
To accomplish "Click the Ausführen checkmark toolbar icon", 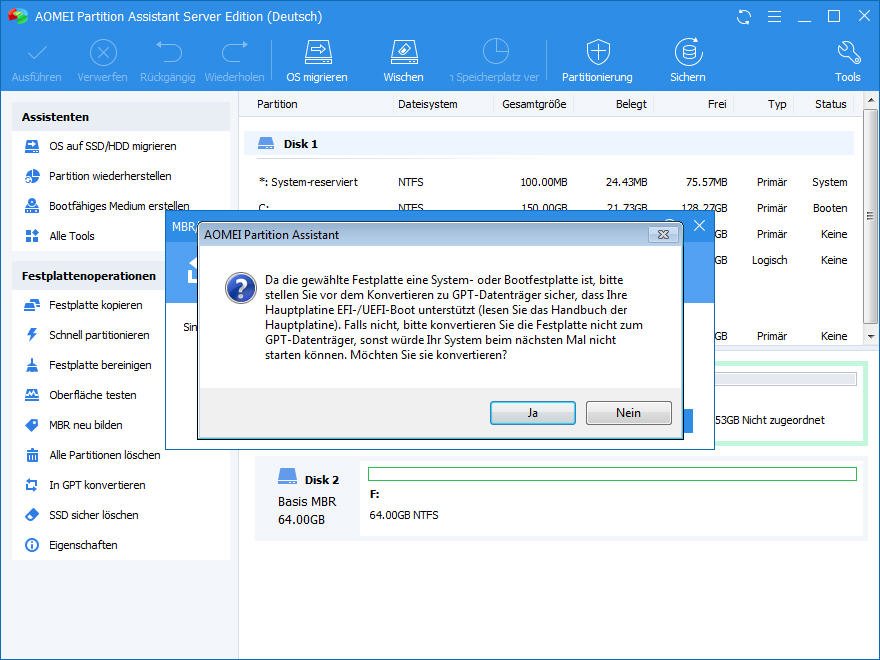I will (37, 53).
